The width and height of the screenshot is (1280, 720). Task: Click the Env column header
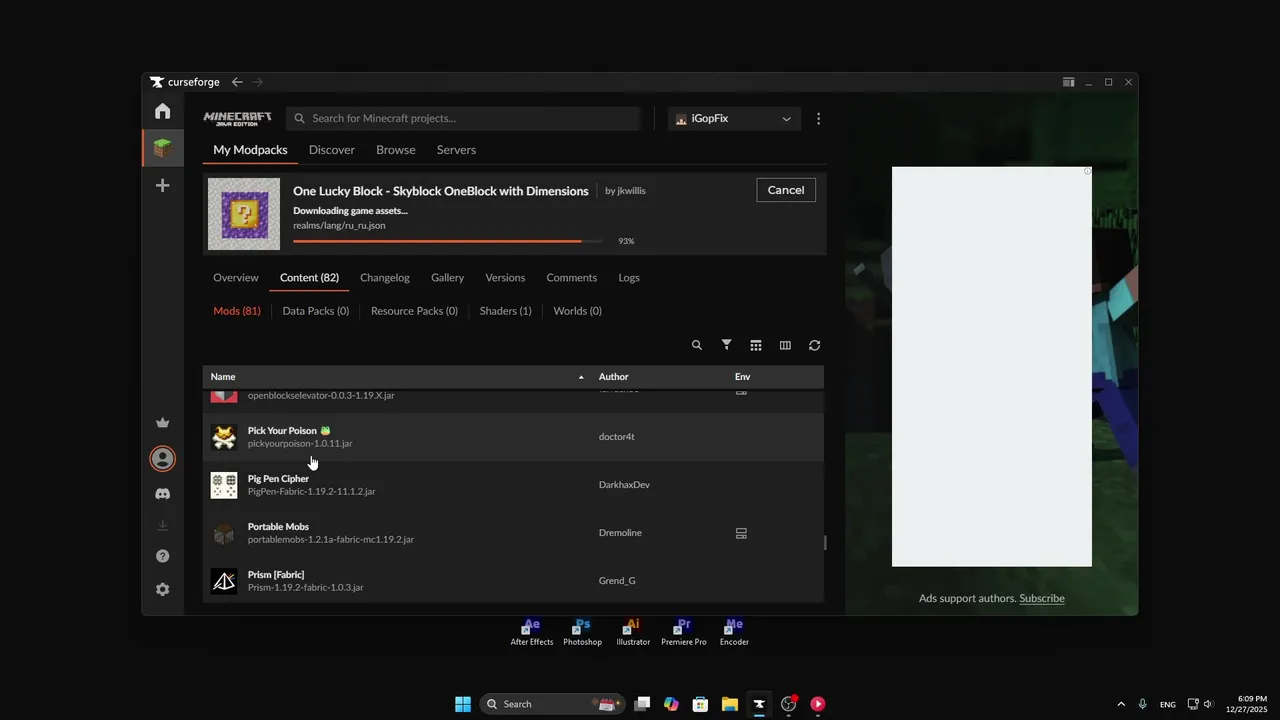[742, 377]
